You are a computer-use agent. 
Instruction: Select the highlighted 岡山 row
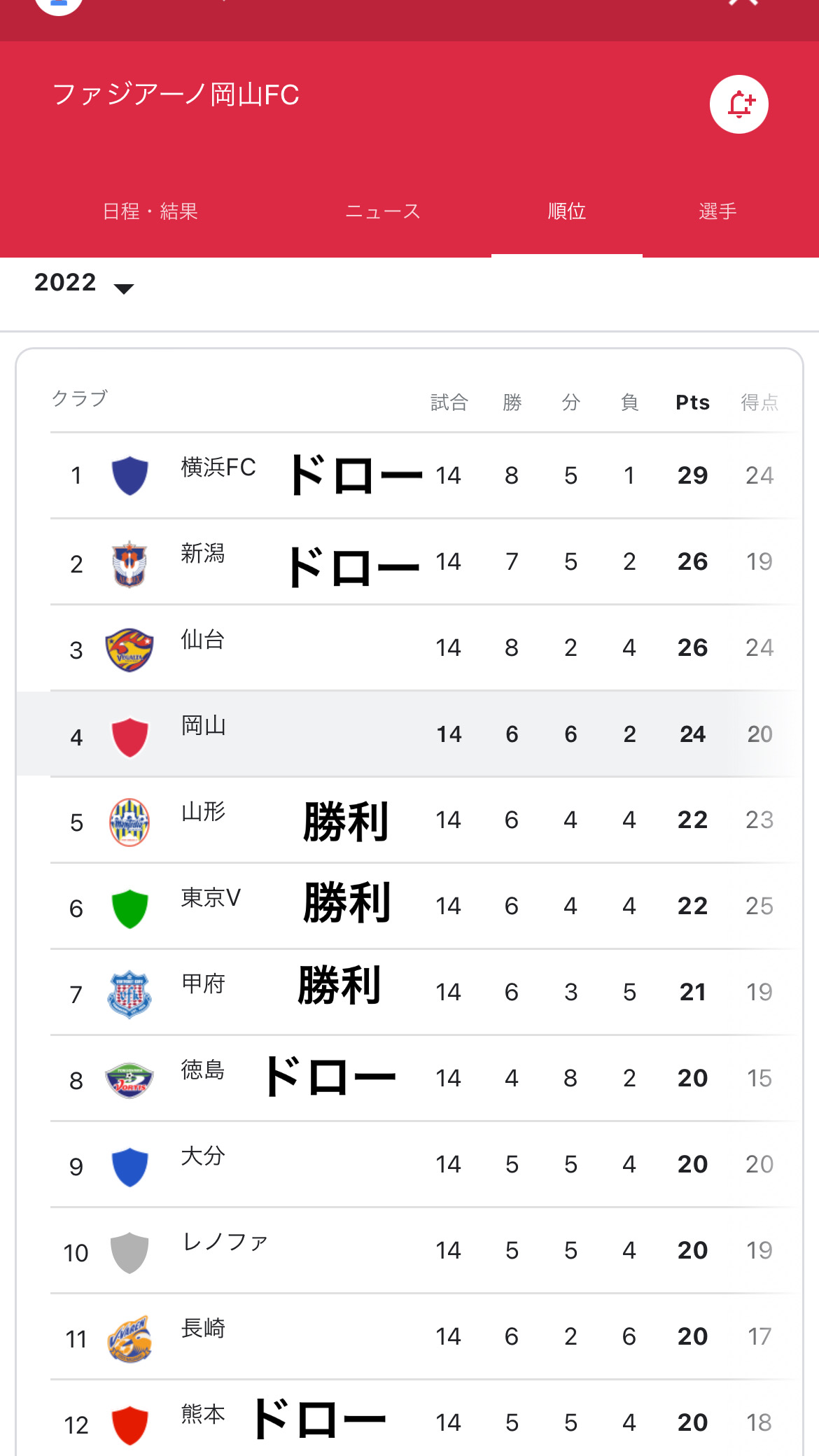[406, 734]
